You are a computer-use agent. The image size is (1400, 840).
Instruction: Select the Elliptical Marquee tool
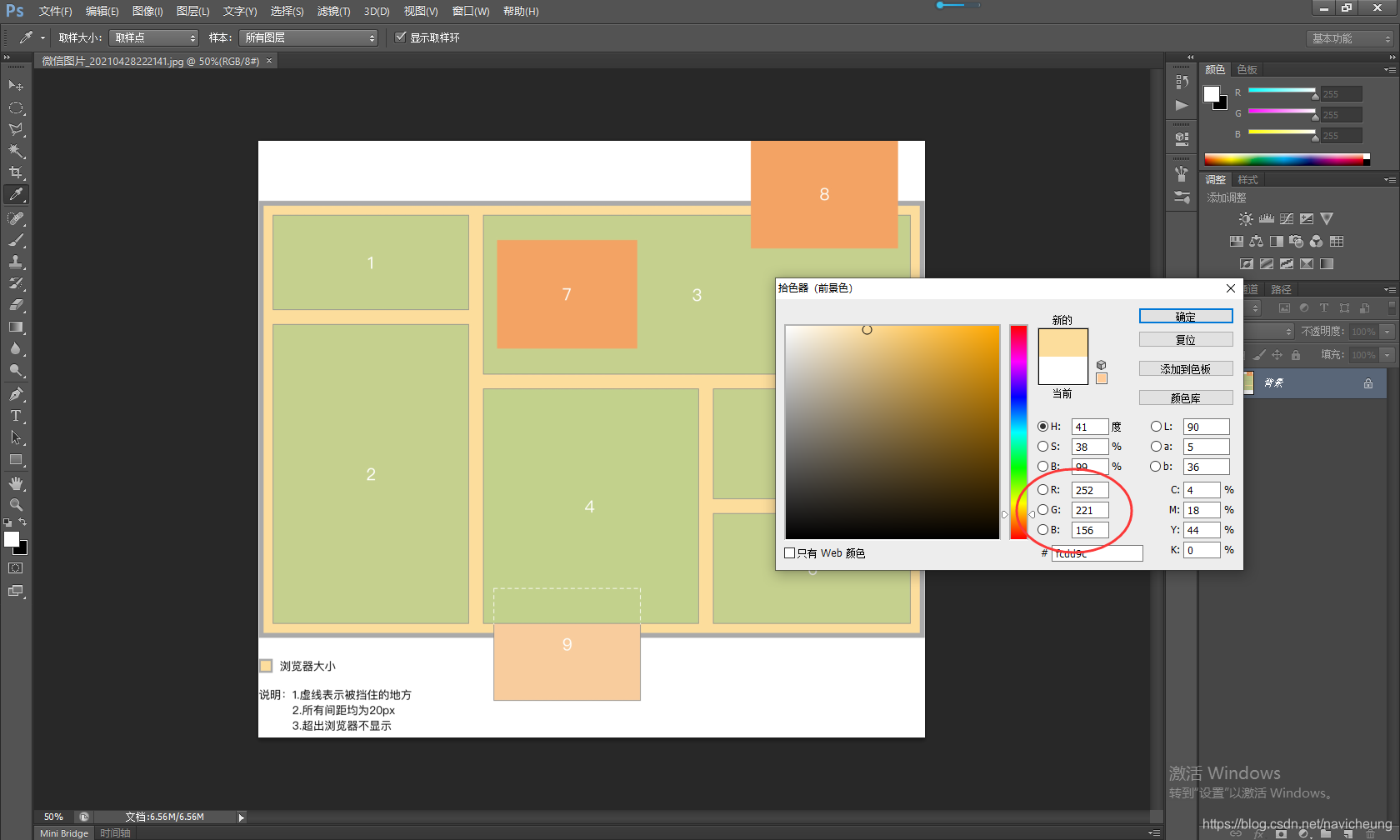click(16, 107)
